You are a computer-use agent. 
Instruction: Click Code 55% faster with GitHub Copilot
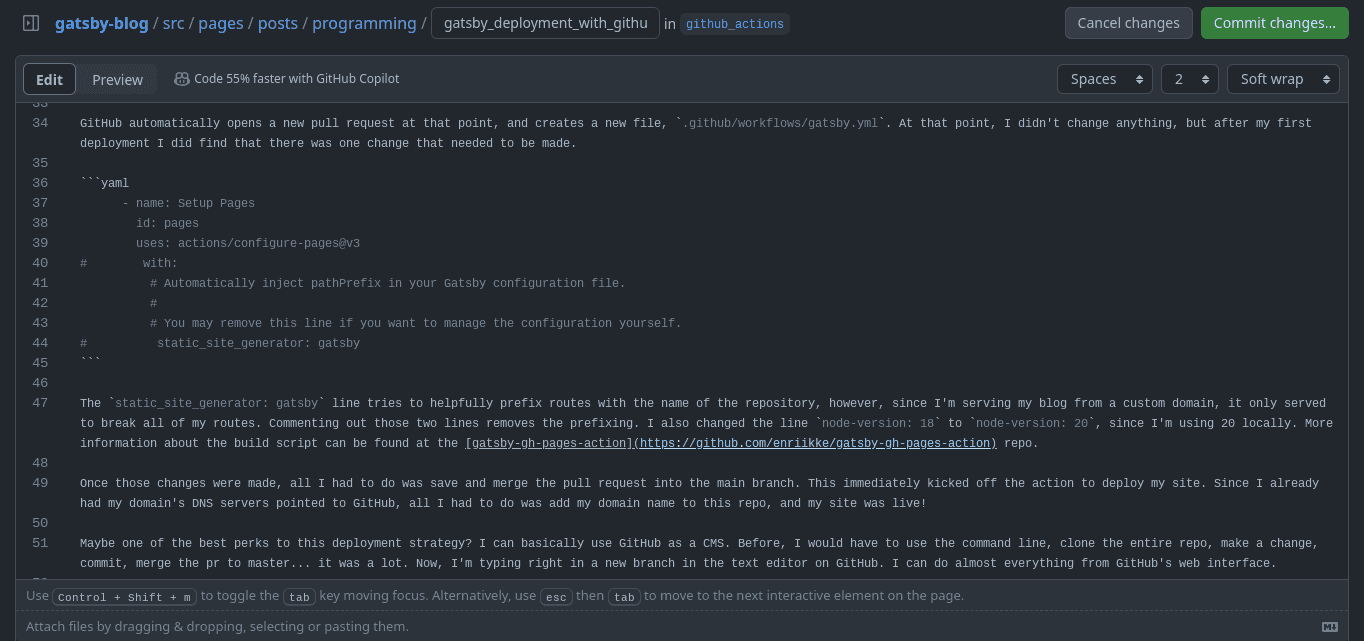pos(296,79)
